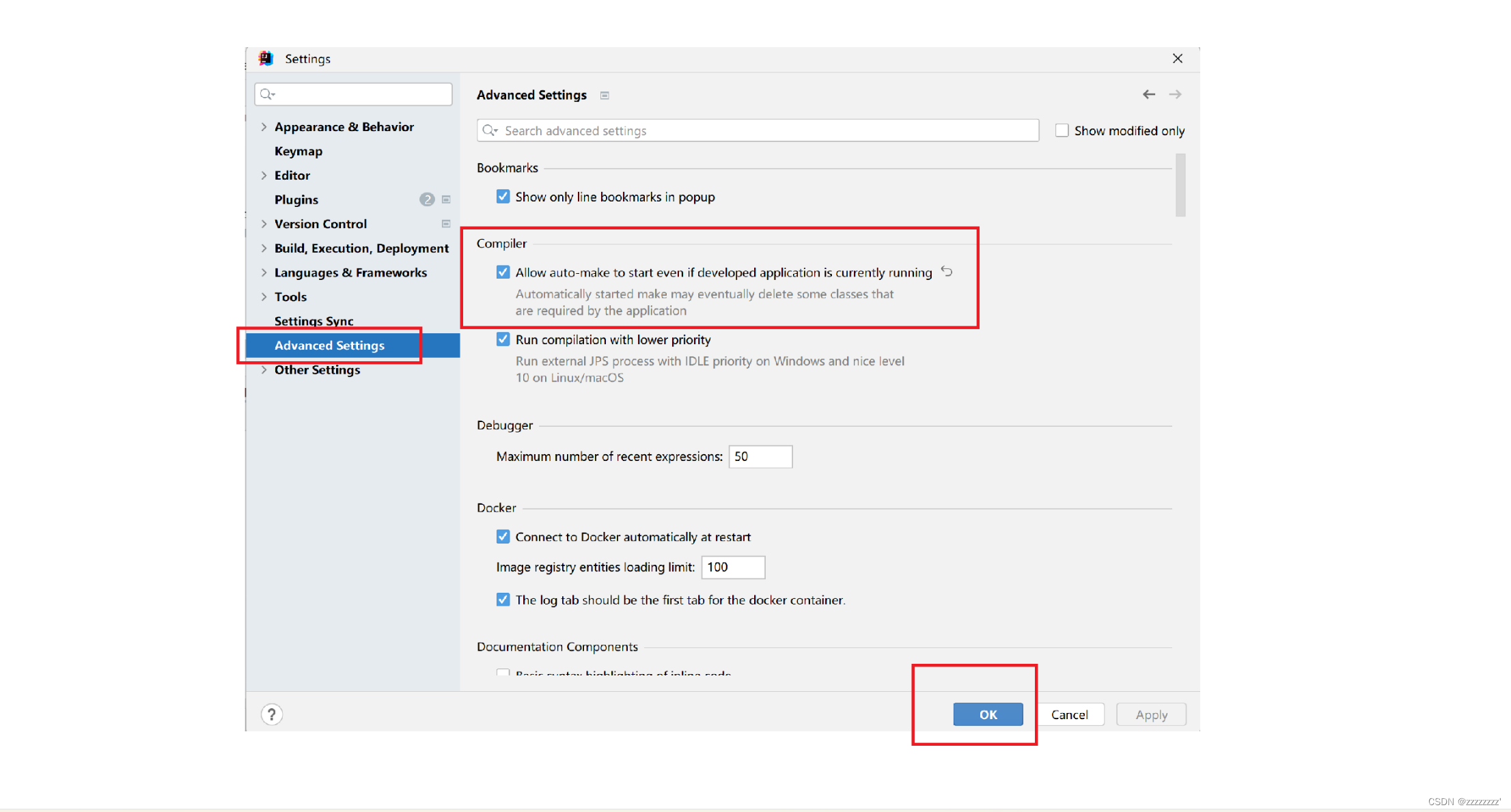Reset the auto-make setting to default
This screenshot has height=812, width=1511.
tap(947, 272)
